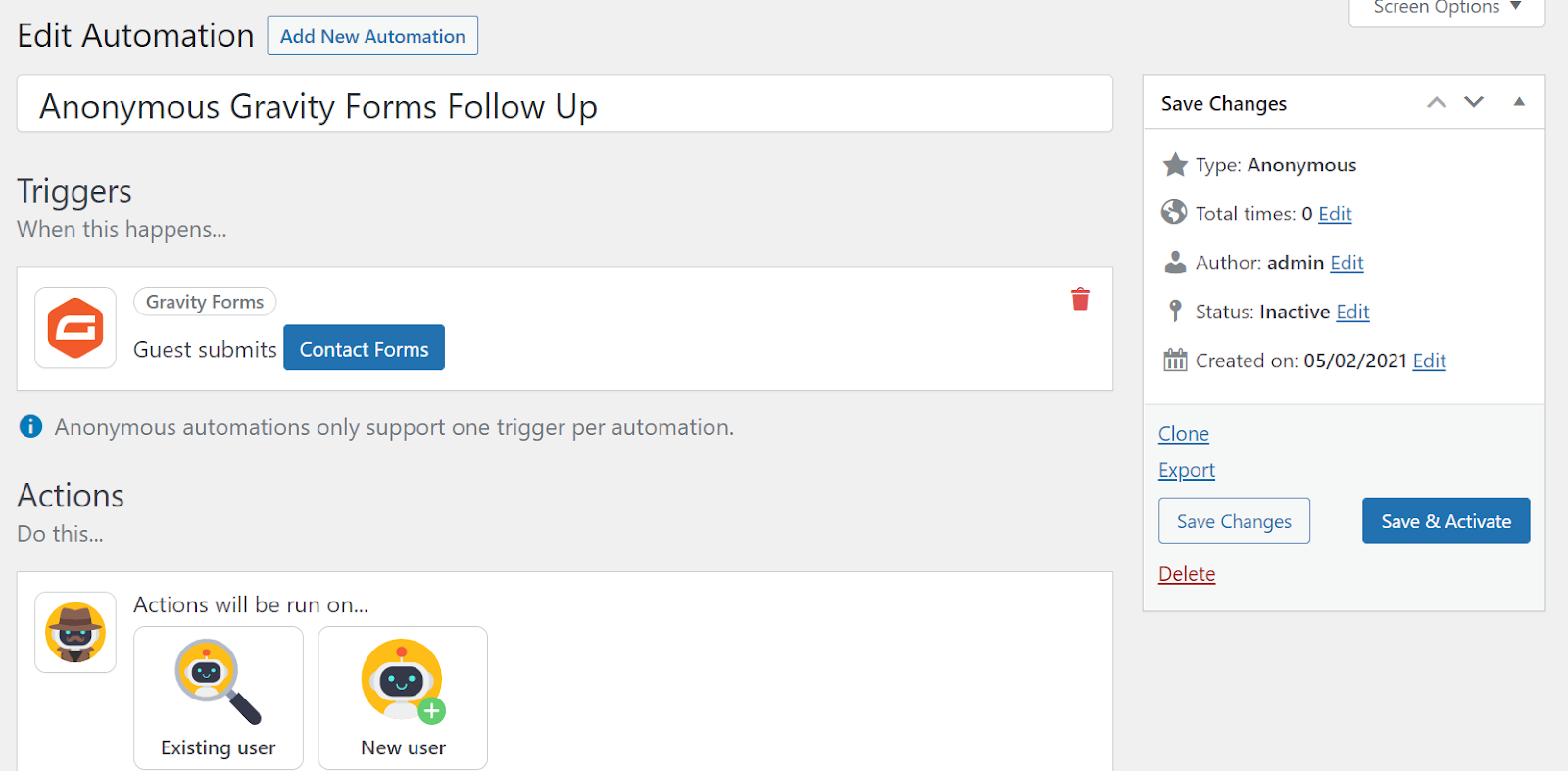Image resolution: width=1568 pixels, height=771 pixels.
Task: Click the Contact Forms trigger selection
Action: tap(364, 349)
